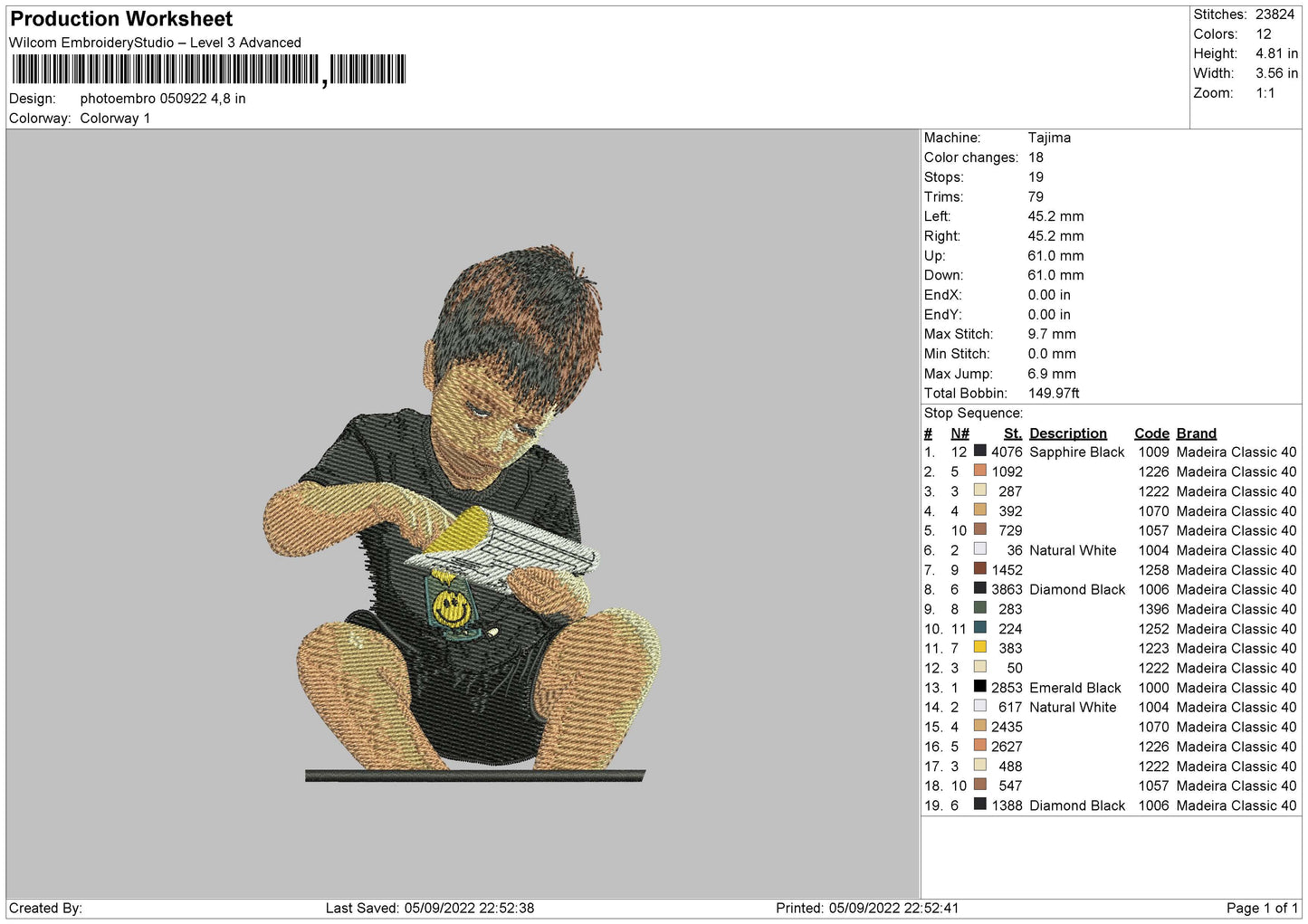Click the 'Sapphire Black' description text
The height and width of the screenshot is (924, 1308).
click(x=1077, y=452)
